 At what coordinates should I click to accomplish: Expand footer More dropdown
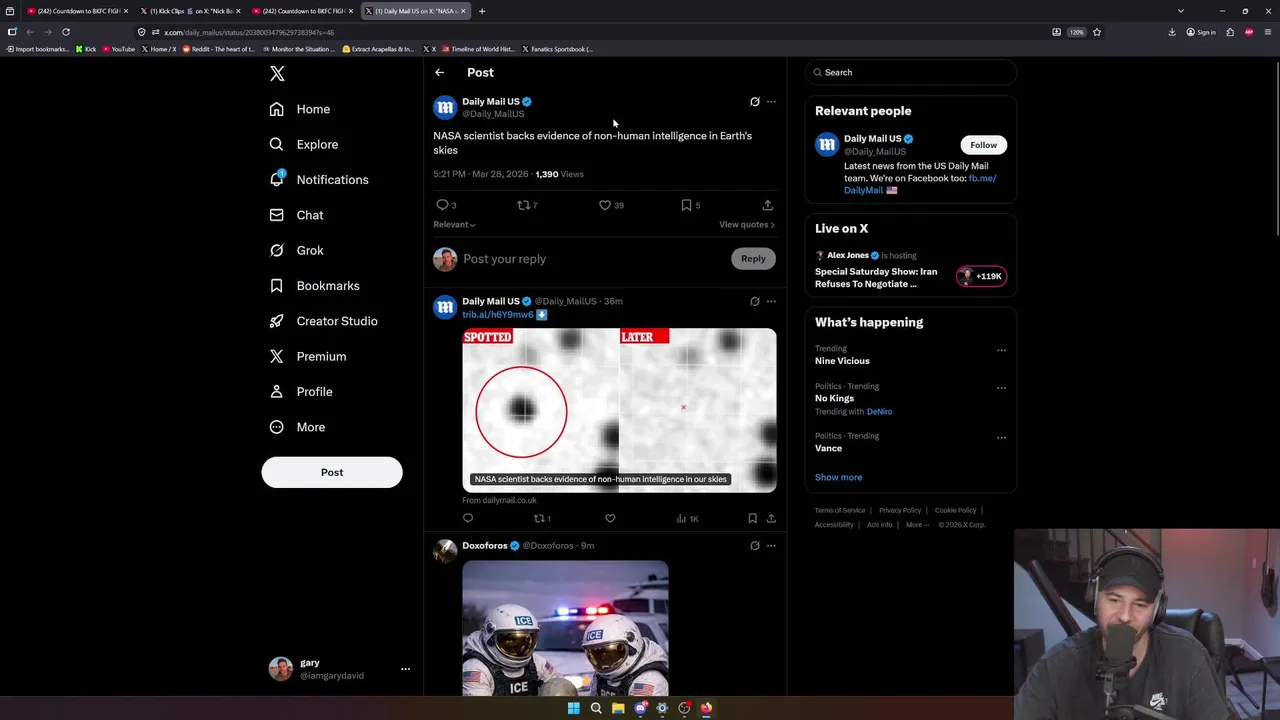pos(917,525)
